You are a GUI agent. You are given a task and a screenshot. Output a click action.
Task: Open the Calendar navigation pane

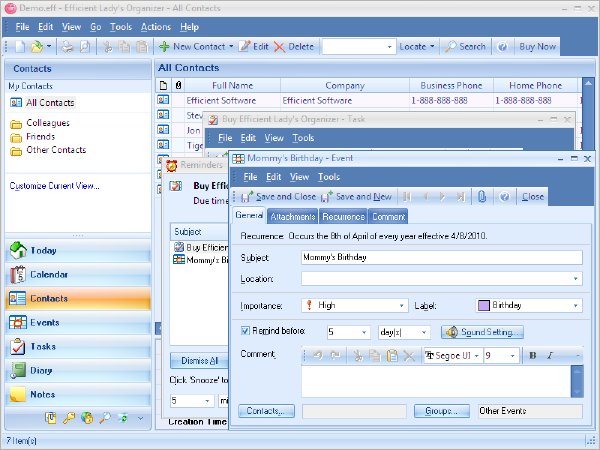[78, 274]
